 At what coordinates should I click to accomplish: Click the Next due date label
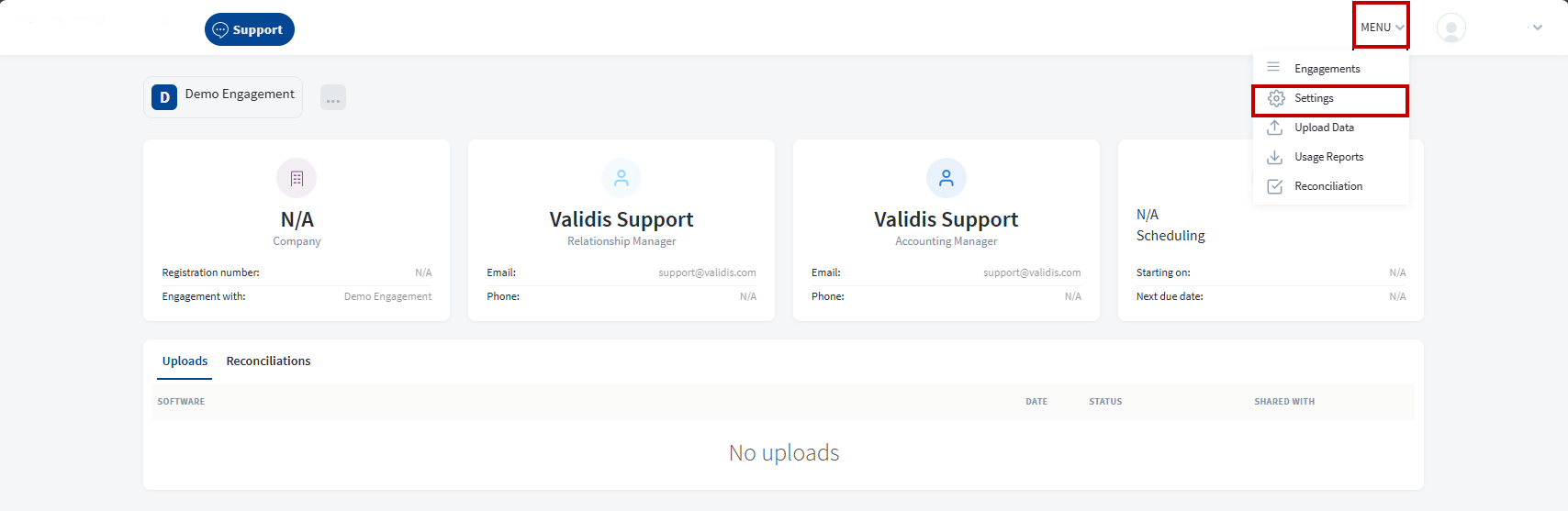tap(1170, 296)
